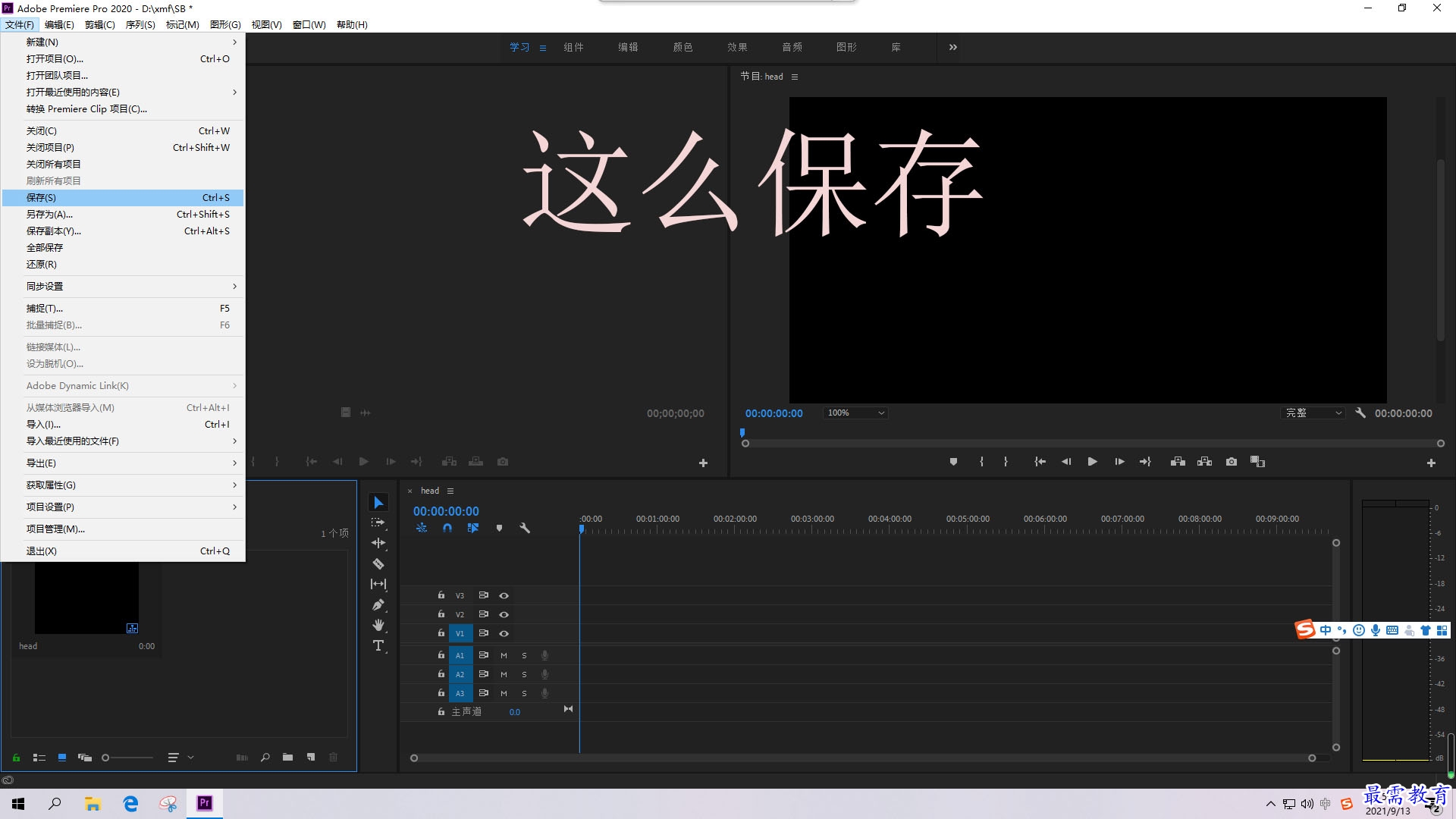1456x819 pixels.
Task: Create new bin in Project panel
Action: pos(287,757)
